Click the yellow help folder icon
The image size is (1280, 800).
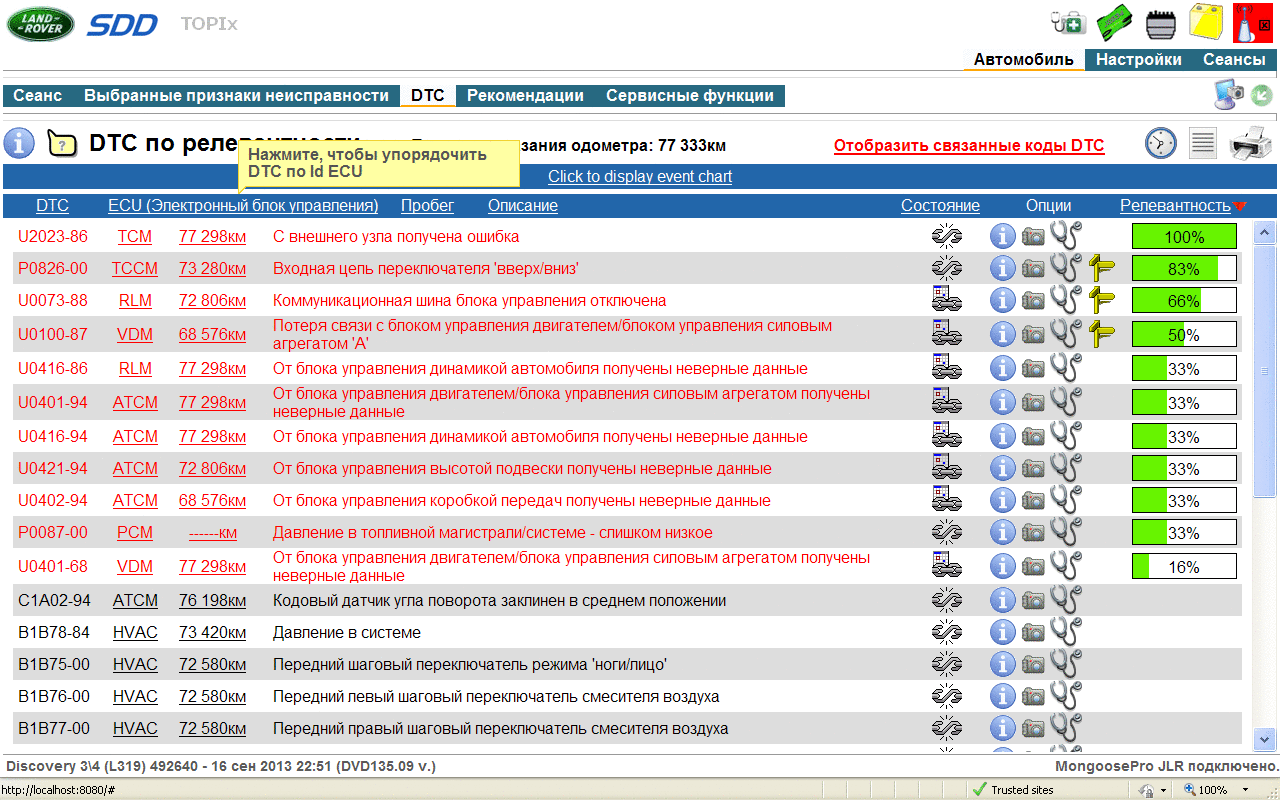click(x=62, y=144)
